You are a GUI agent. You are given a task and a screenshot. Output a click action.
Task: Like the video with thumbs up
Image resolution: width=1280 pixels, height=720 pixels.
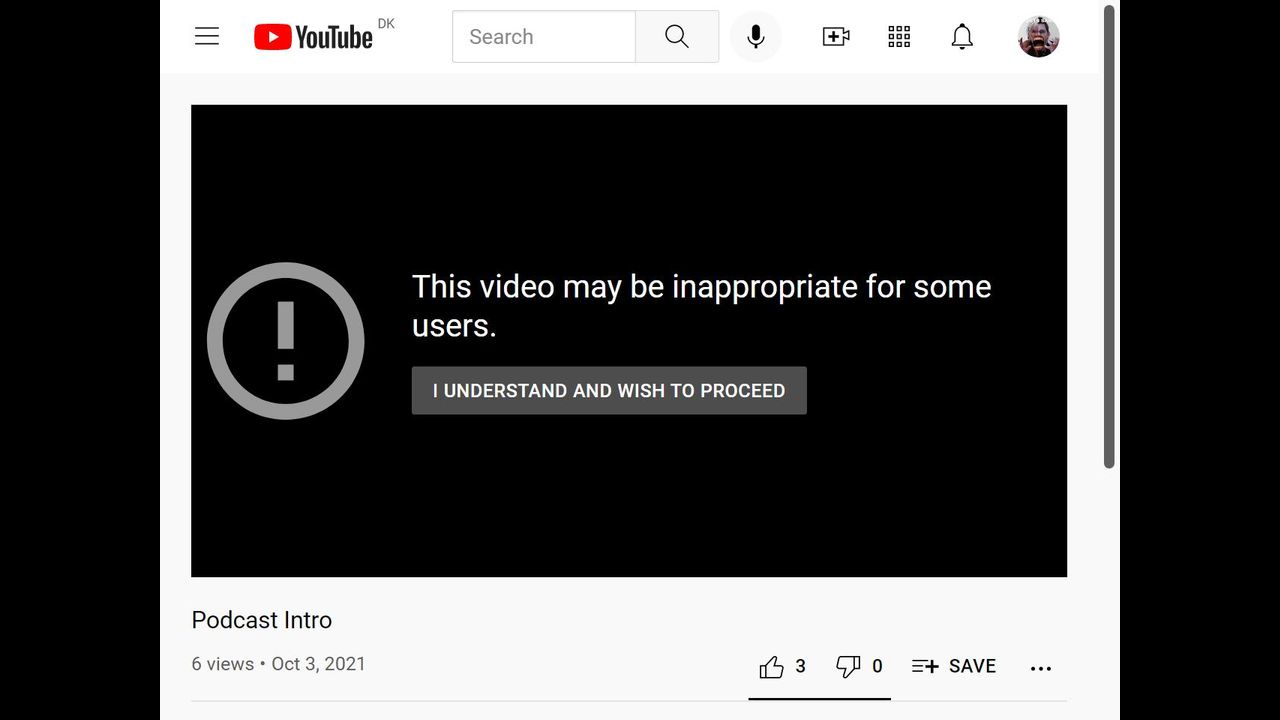771,667
